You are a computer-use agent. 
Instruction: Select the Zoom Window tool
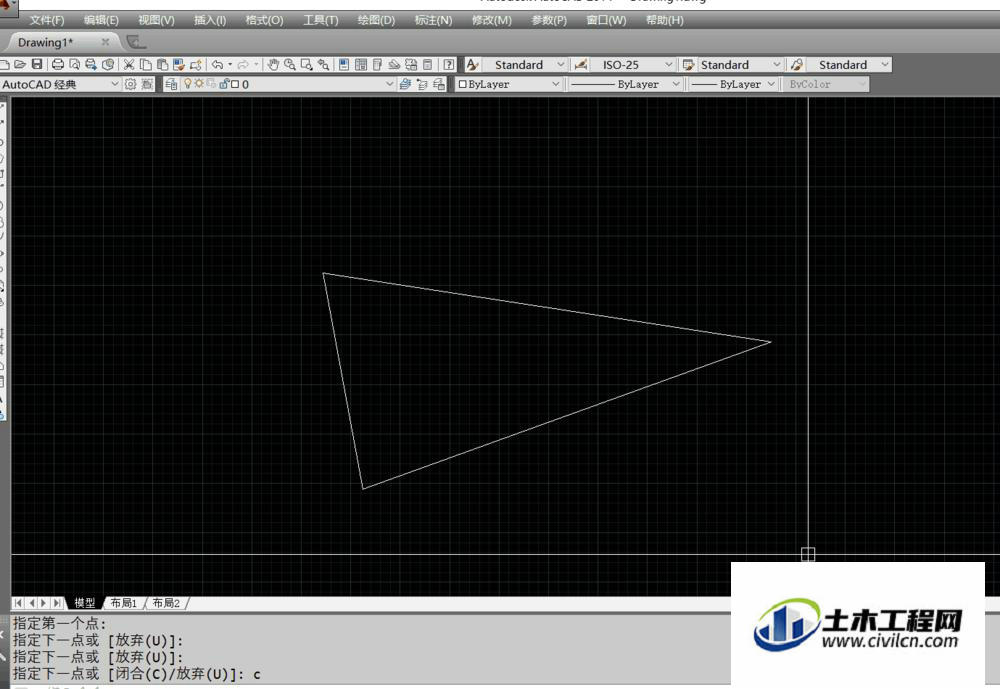pyautogui.click(x=307, y=64)
